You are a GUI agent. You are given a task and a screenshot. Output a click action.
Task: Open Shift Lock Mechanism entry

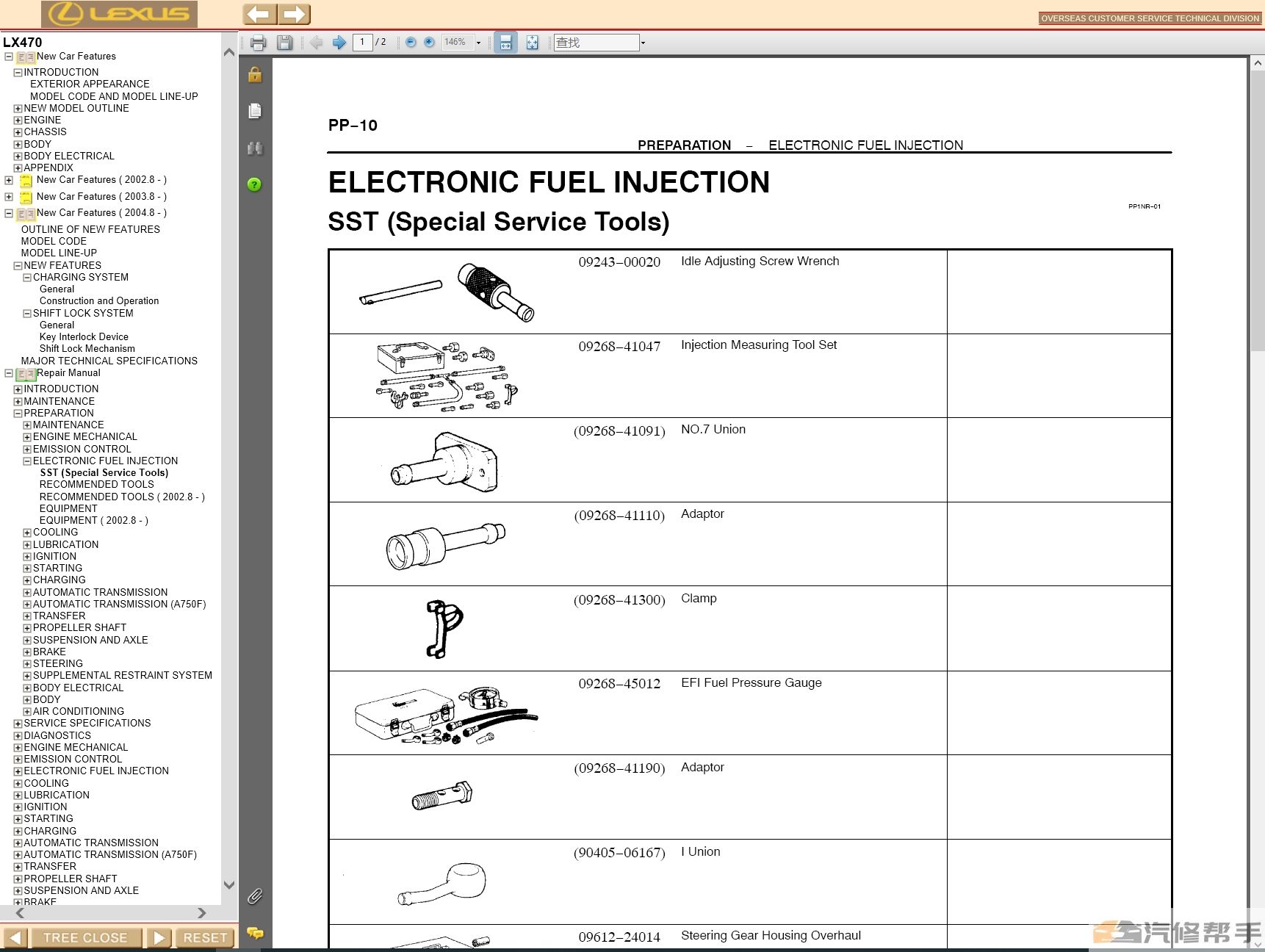tap(87, 348)
